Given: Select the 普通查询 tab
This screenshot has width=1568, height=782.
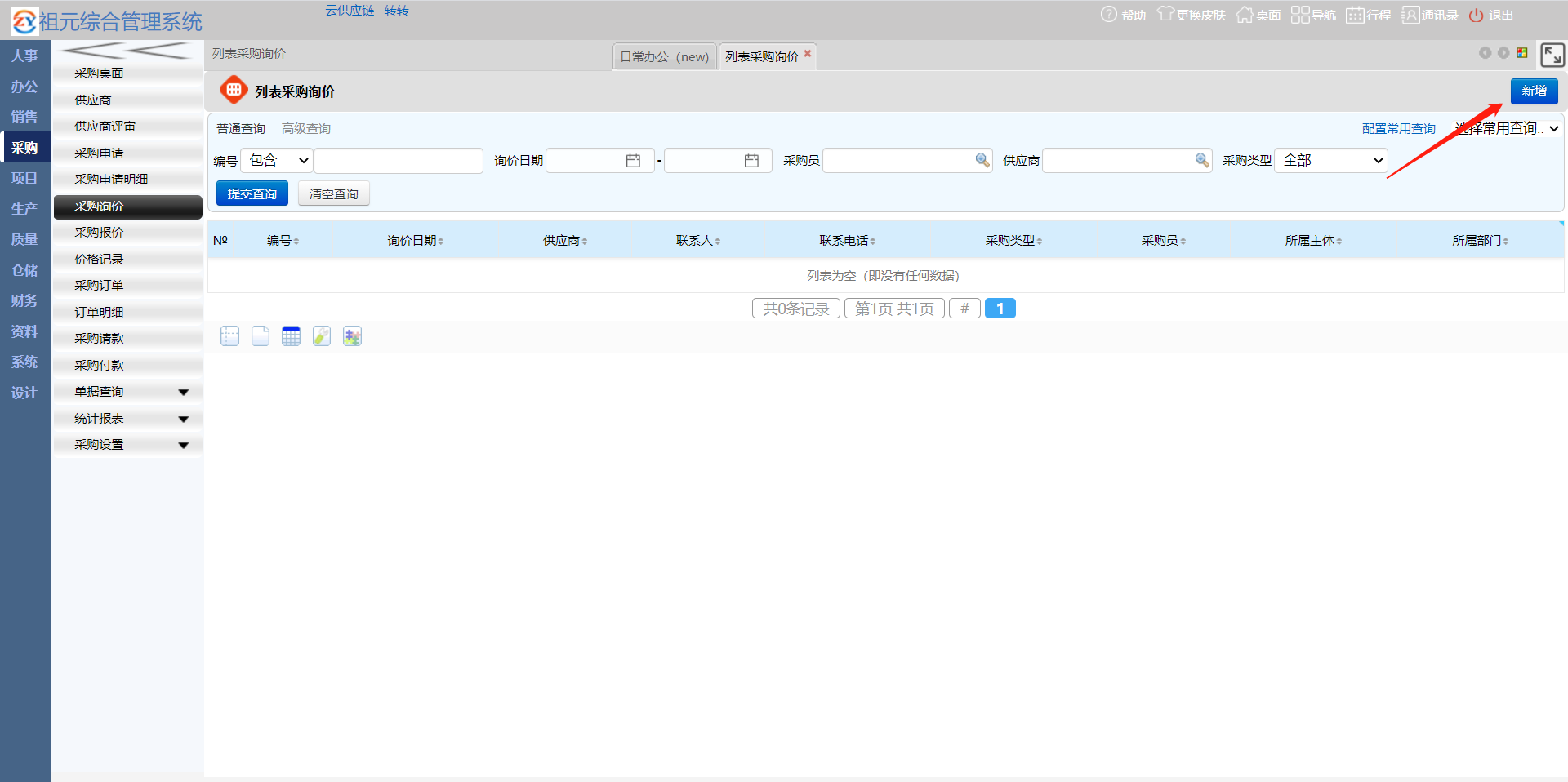Looking at the screenshot, I should [241, 129].
